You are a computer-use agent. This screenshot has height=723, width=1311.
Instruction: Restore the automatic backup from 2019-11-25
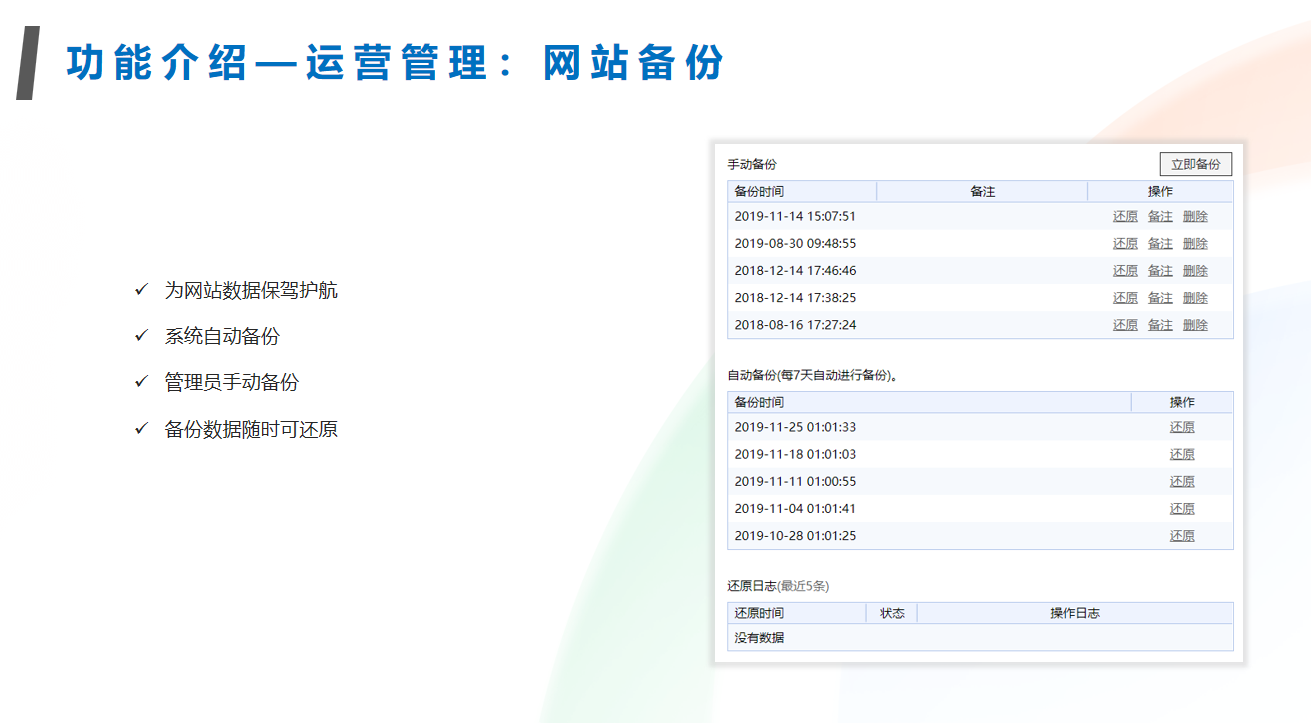coord(1182,428)
